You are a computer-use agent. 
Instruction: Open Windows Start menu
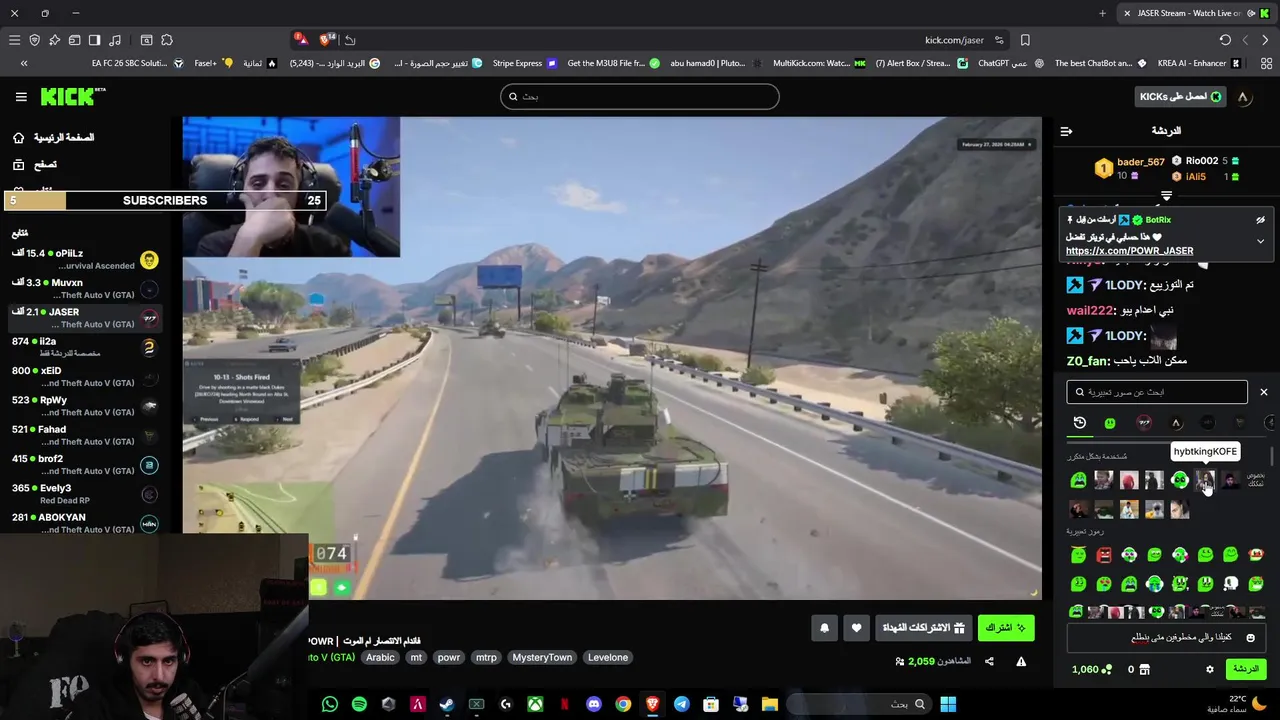[x=948, y=704]
